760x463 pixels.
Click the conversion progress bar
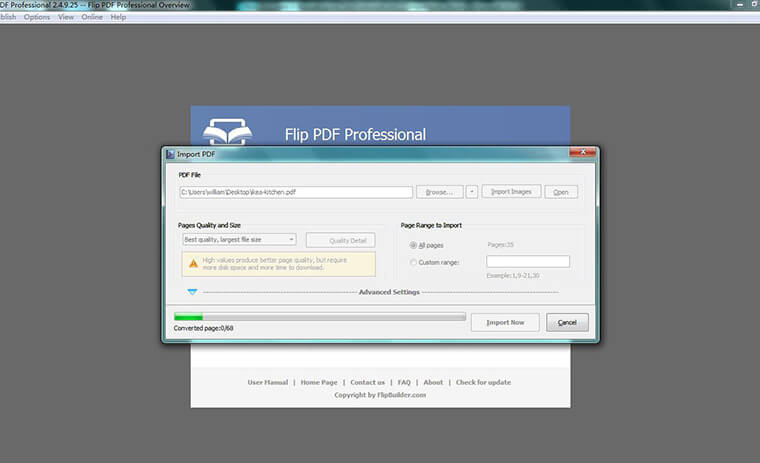coord(320,317)
